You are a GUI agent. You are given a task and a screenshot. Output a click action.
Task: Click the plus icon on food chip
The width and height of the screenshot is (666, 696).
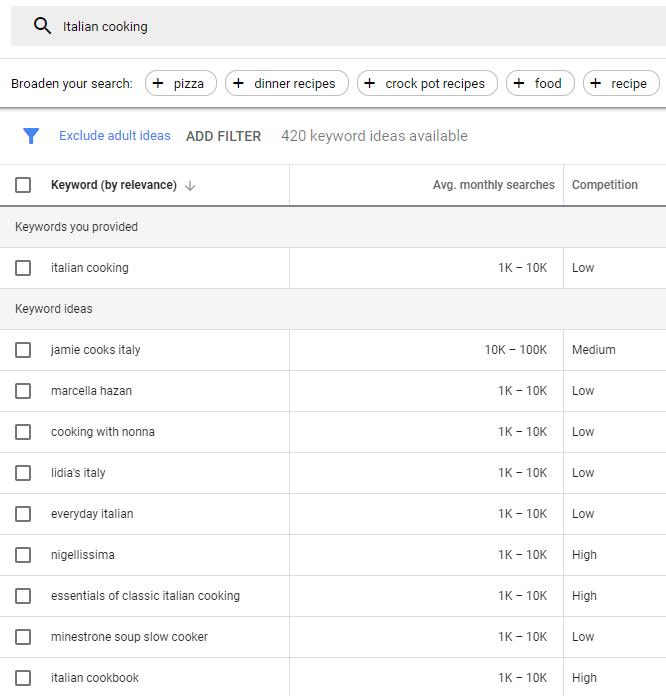point(519,83)
